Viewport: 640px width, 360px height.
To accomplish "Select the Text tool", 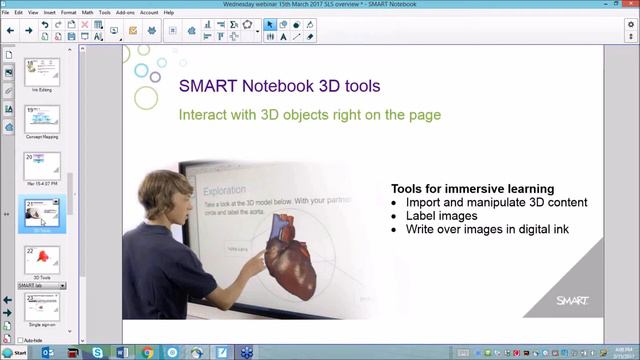I will (x=283, y=37).
